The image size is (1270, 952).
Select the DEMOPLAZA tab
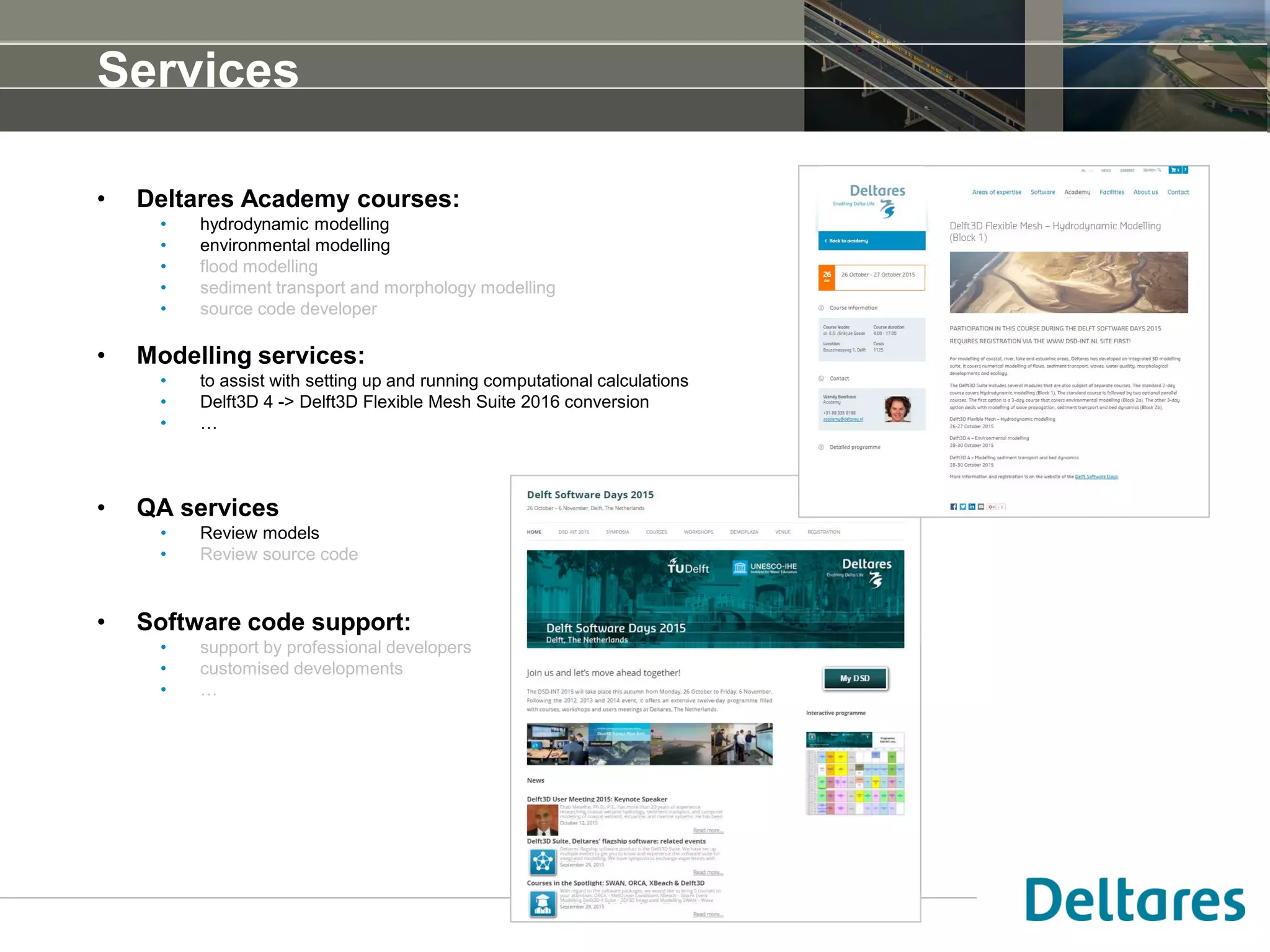click(744, 532)
